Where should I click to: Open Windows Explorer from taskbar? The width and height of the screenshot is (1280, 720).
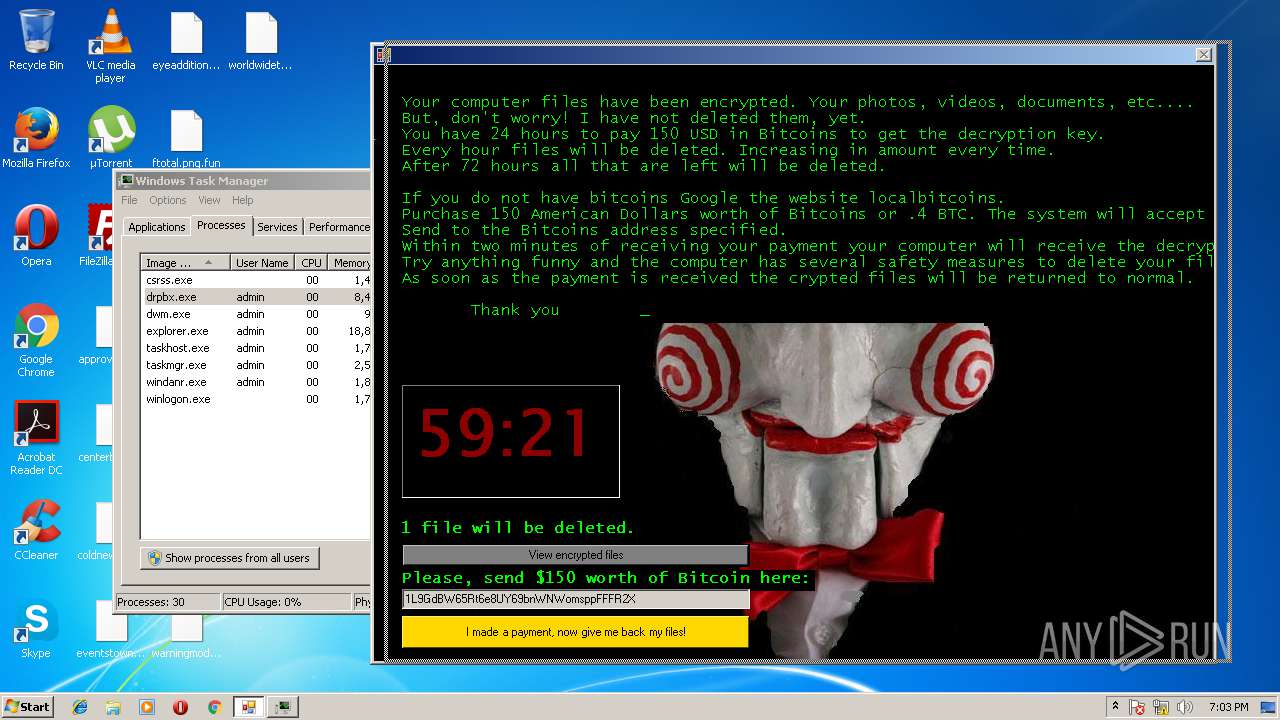coord(113,707)
